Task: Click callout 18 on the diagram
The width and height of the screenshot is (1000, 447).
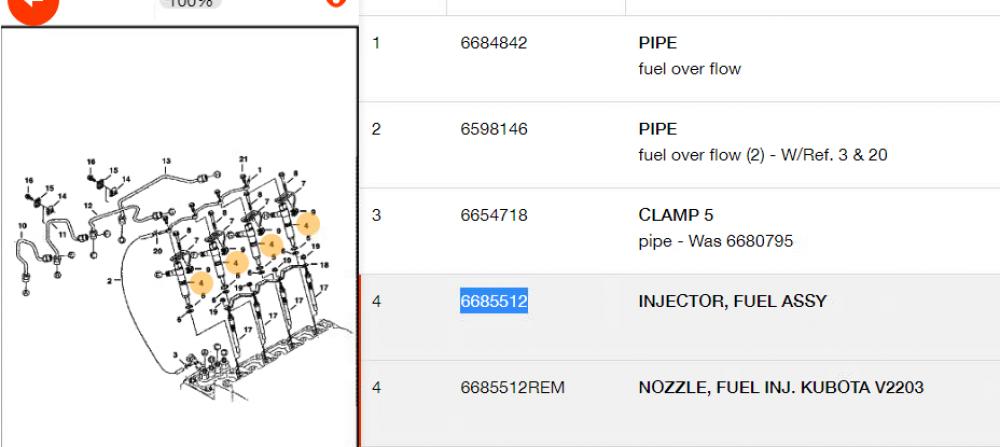Action: click(x=324, y=265)
